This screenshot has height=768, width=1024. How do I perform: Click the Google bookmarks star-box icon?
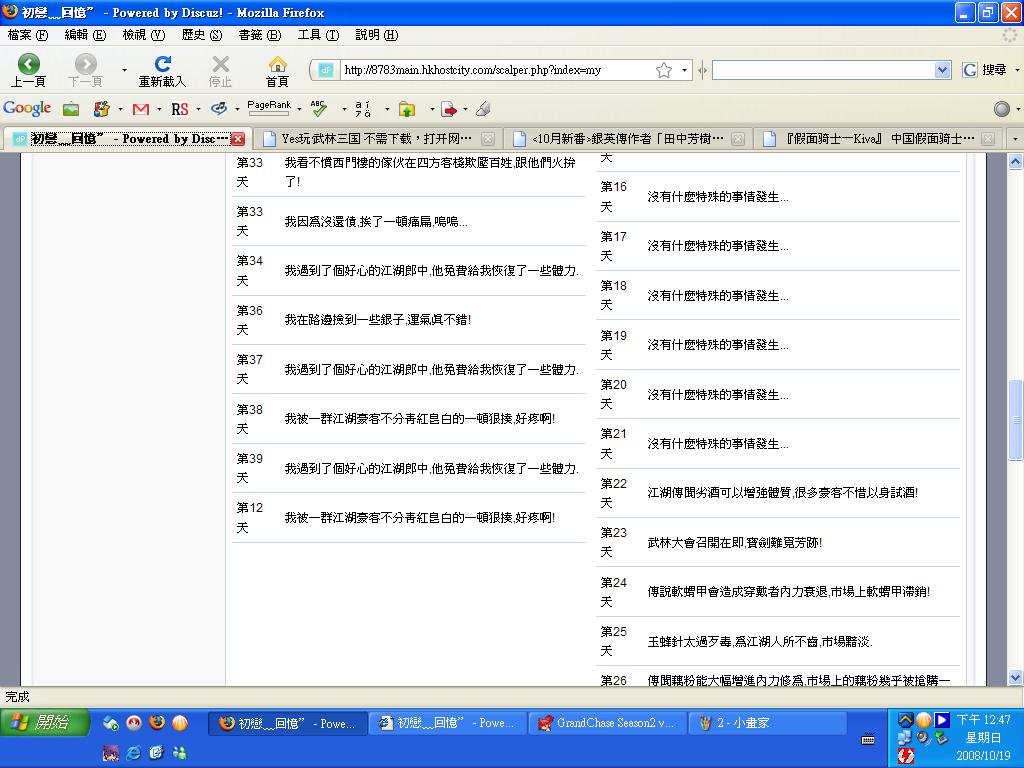[x=101, y=109]
